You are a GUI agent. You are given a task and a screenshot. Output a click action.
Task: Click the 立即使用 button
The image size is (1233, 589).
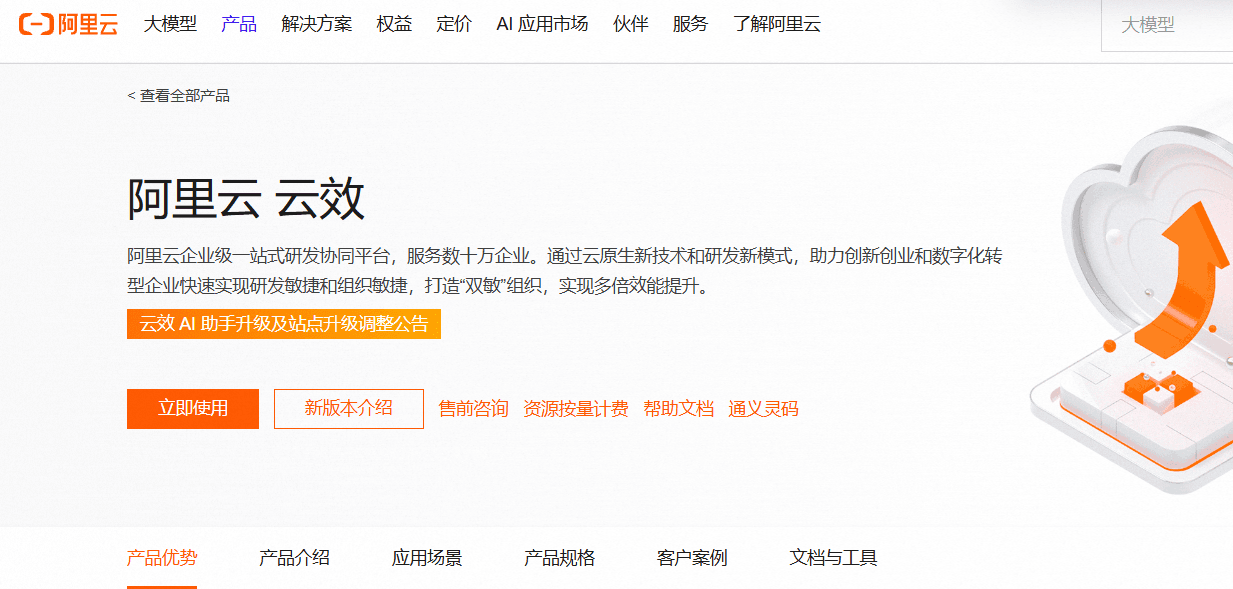pos(193,408)
